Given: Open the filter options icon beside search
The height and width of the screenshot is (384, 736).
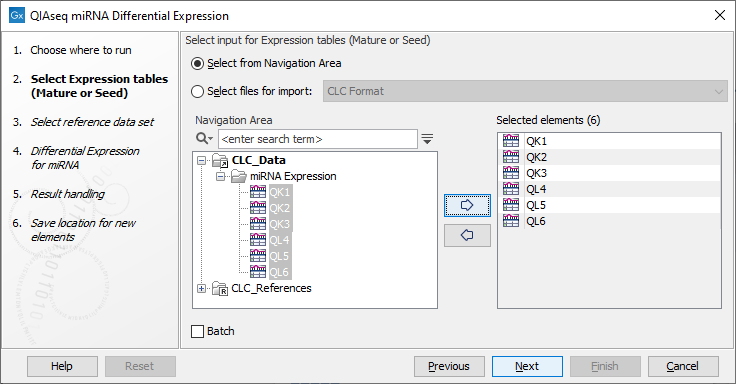Looking at the screenshot, I should (x=427, y=139).
